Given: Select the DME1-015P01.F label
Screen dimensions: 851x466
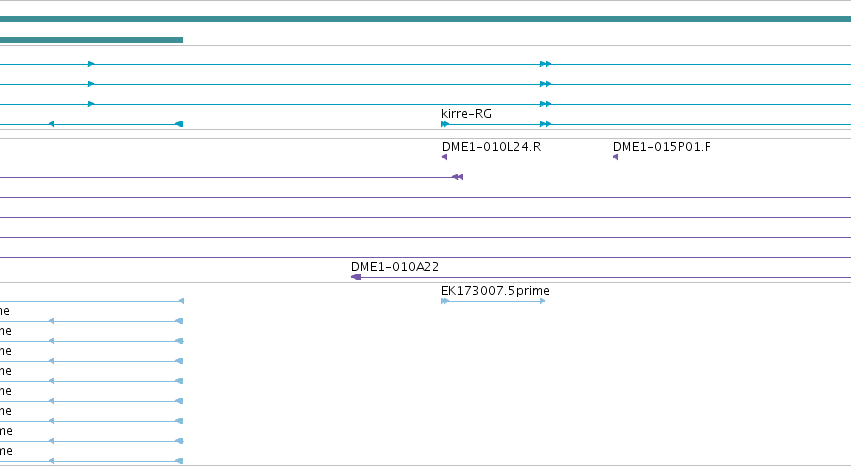Looking at the screenshot, I should [662, 147].
